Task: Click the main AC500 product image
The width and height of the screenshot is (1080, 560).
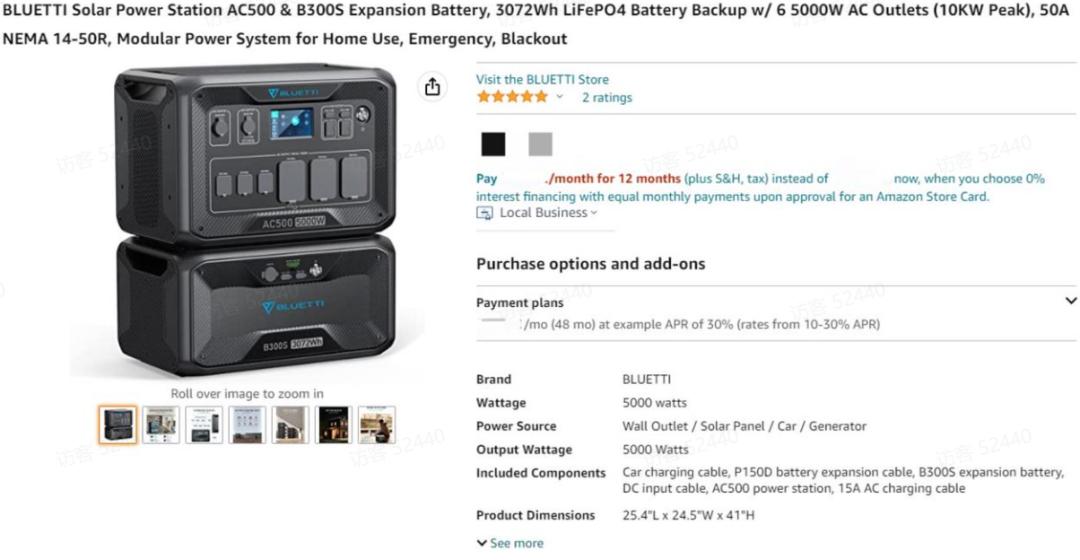Action: (x=256, y=220)
